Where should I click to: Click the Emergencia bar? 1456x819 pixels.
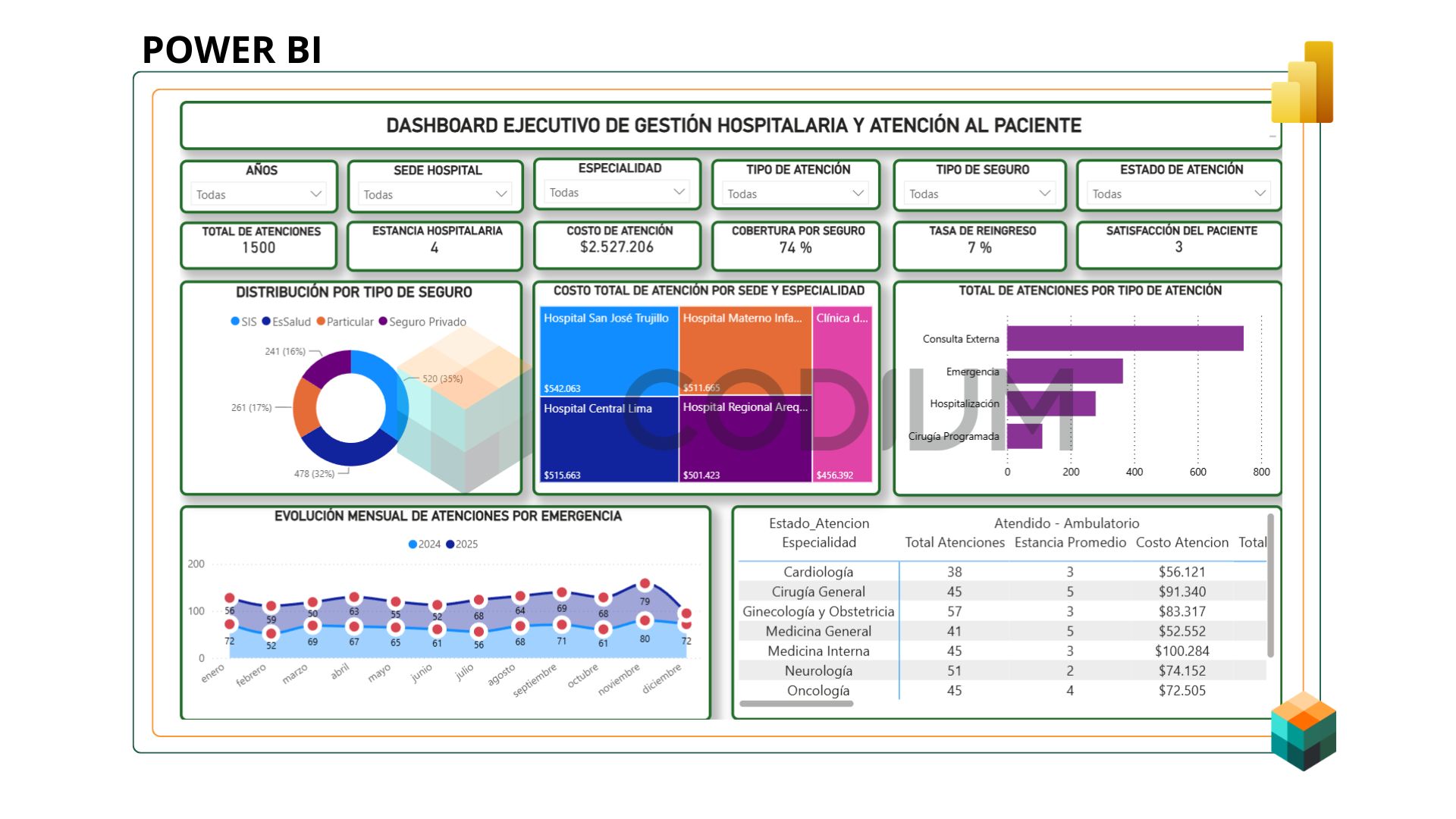[x=1065, y=371]
